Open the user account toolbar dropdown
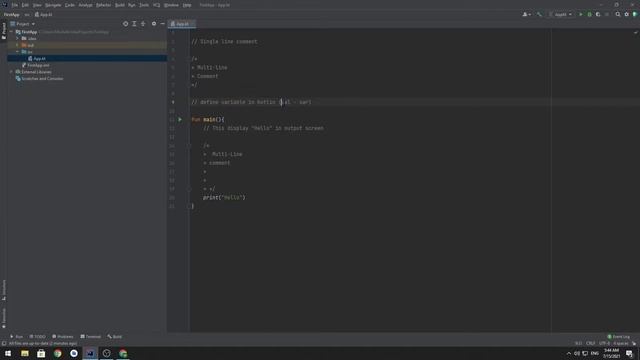The height and width of the screenshot is (360, 640). tap(527, 14)
